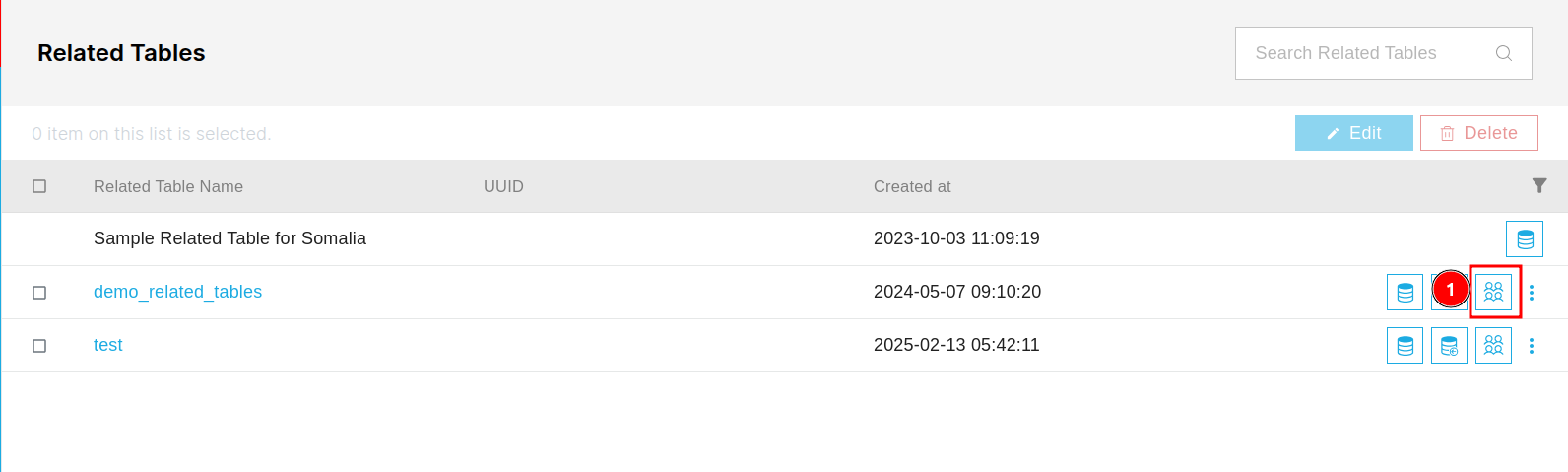
Task: Click the Edit button
Action: pyautogui.click(x=1353, y=133)
